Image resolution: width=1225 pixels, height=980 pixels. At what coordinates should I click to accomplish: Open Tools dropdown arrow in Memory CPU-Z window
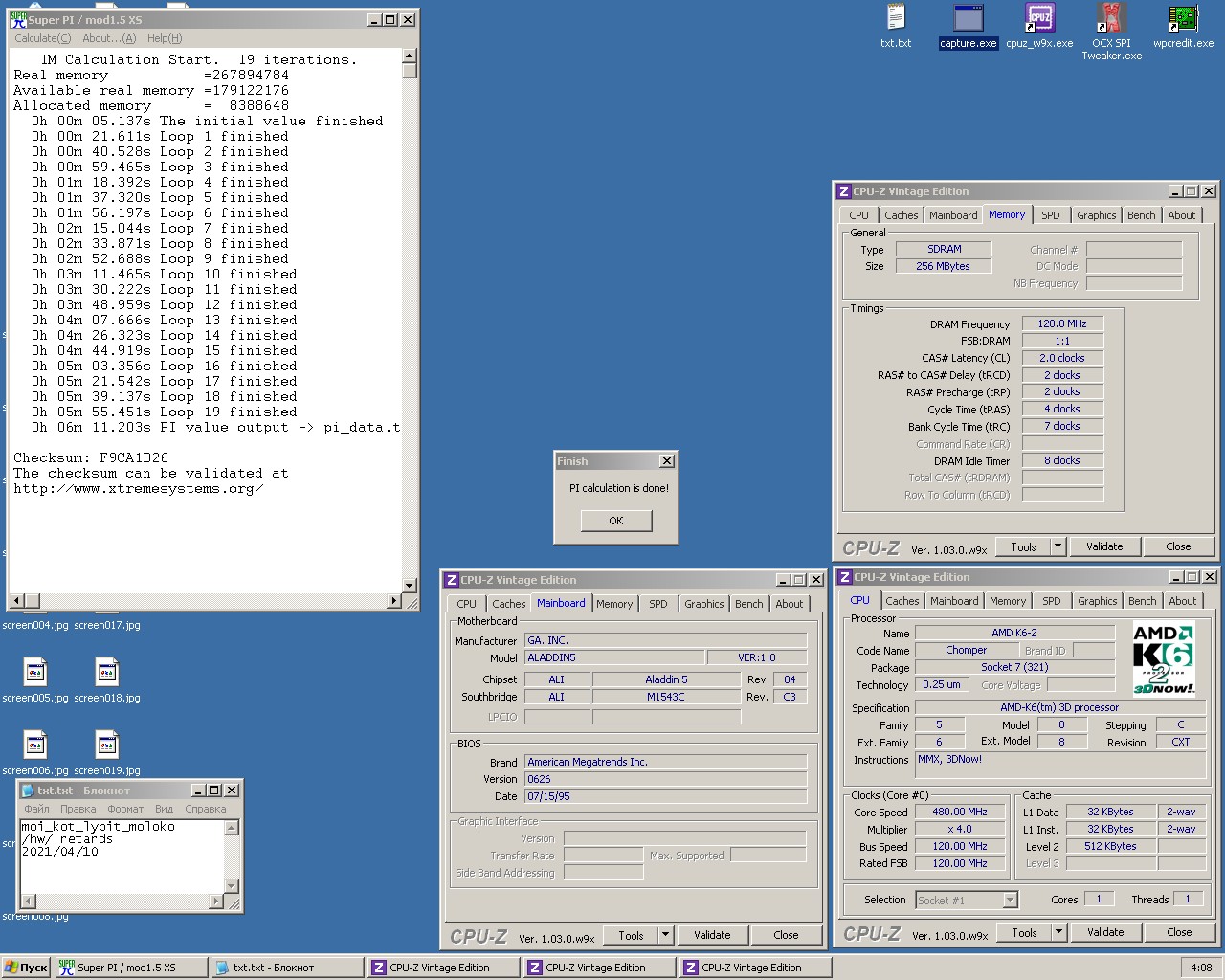[x=1058, y=546]
